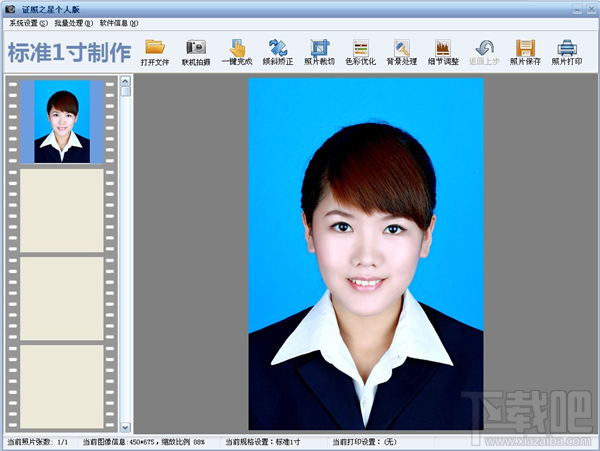Viewport: 600px width, 451px height.
Task: Choose 照片裁切 photo crop tool
Action: 320,52
